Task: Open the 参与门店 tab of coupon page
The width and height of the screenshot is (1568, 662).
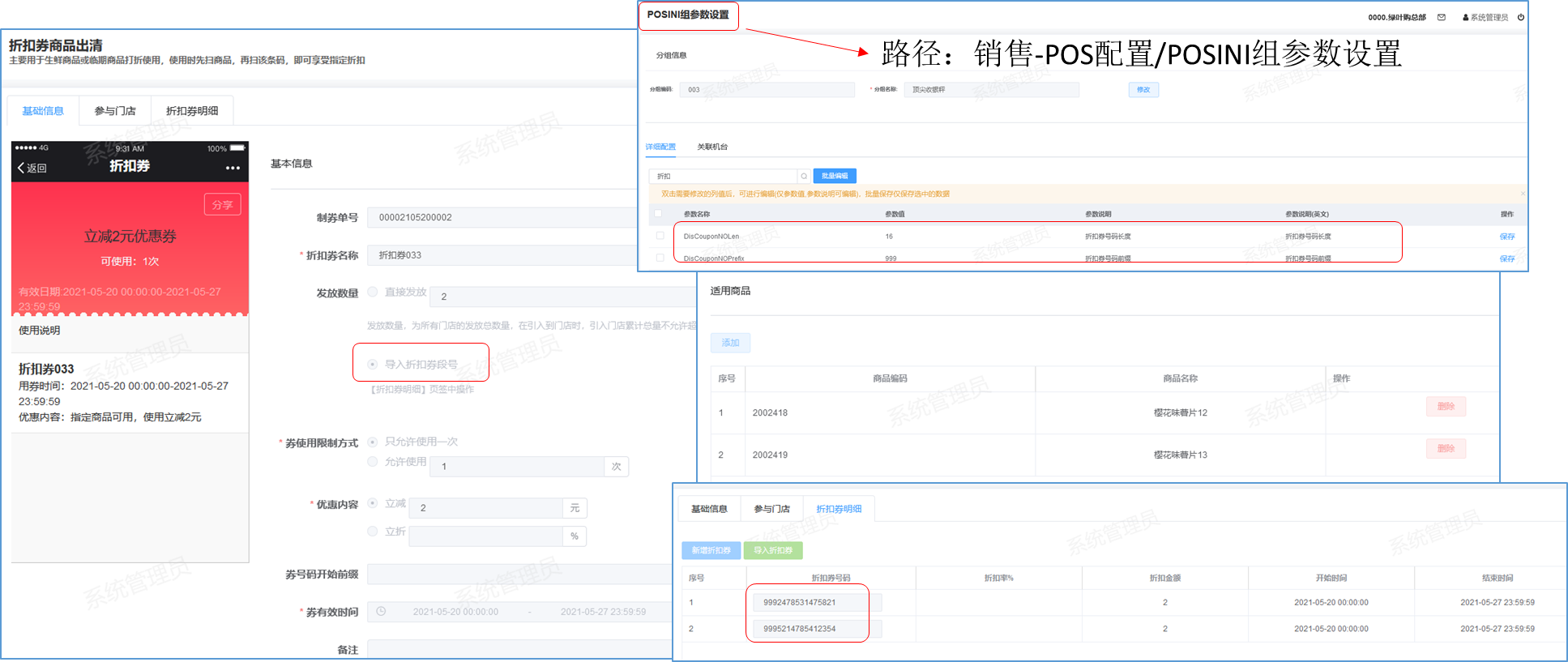Action: click(x=115, y=111)
